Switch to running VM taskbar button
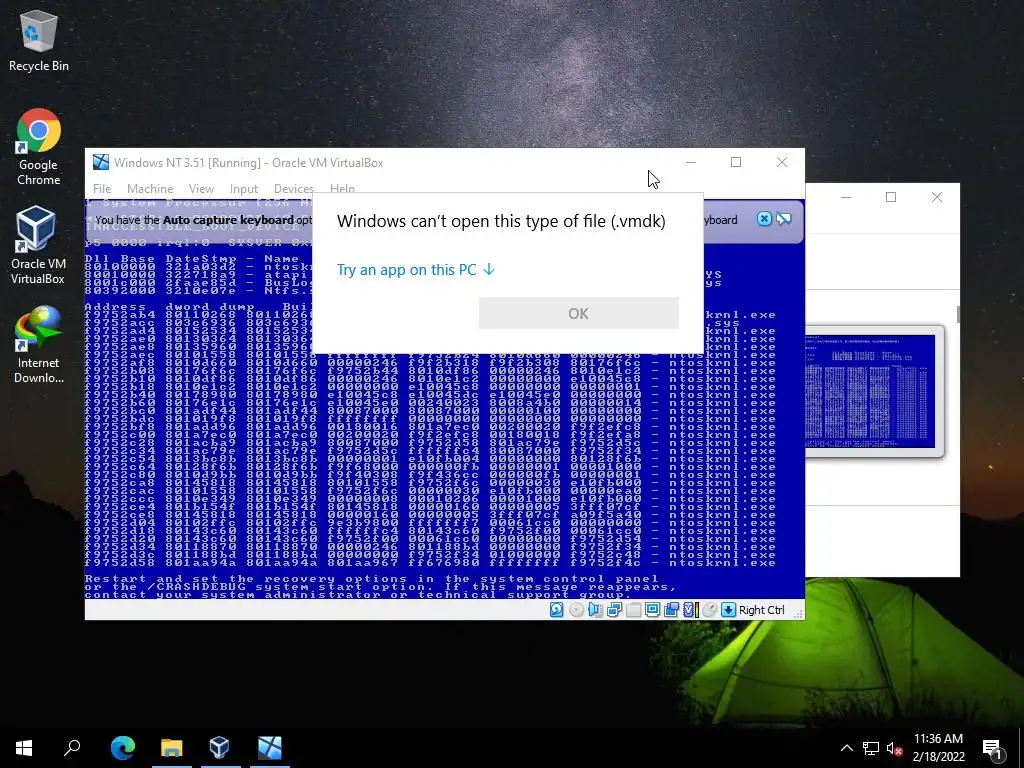The width and height of the screenshot is (1024, 768). click(270, 747)
